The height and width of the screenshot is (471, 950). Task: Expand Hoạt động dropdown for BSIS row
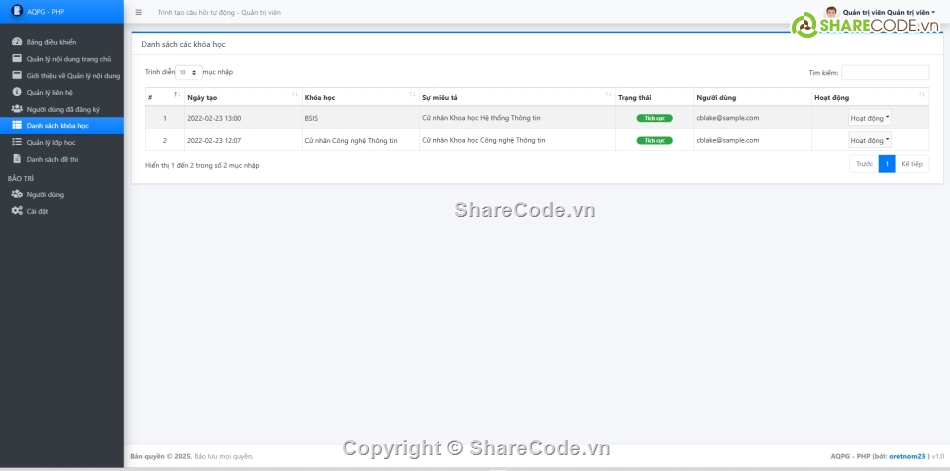click(x=870, y=118)
